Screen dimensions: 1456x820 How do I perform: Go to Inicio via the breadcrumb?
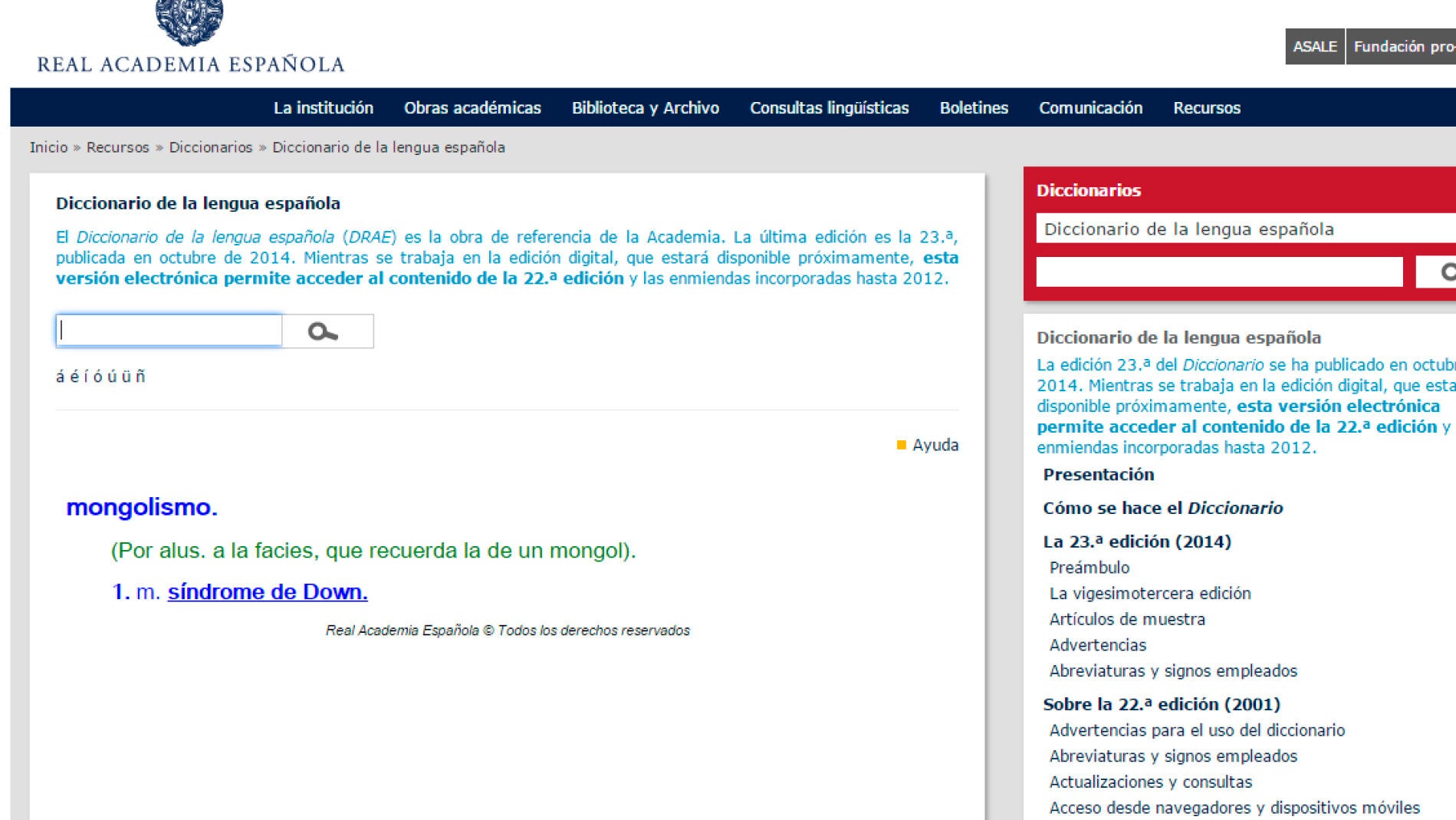[x=48, y=147]
